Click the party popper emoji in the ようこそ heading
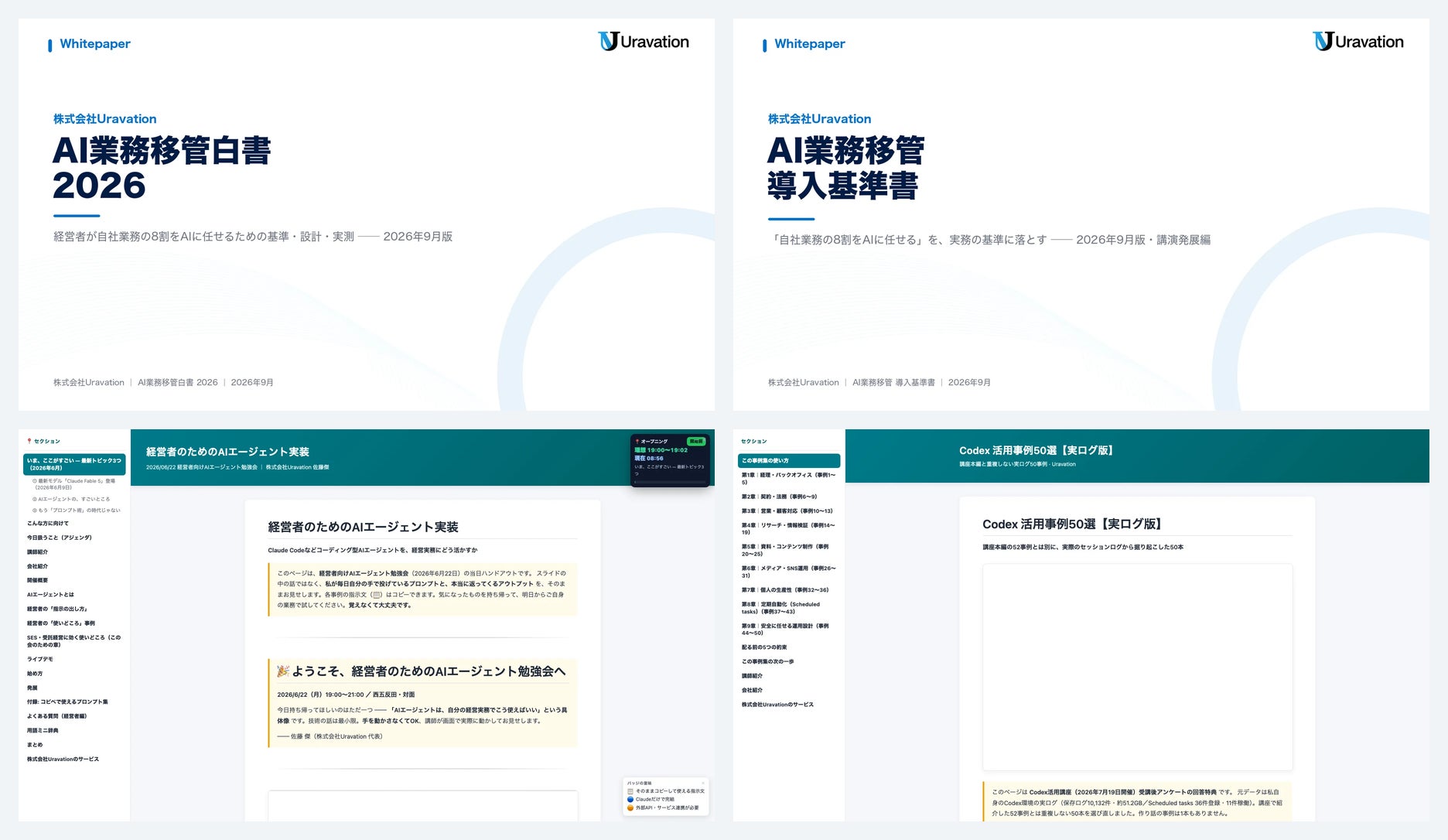 [283, 671]
